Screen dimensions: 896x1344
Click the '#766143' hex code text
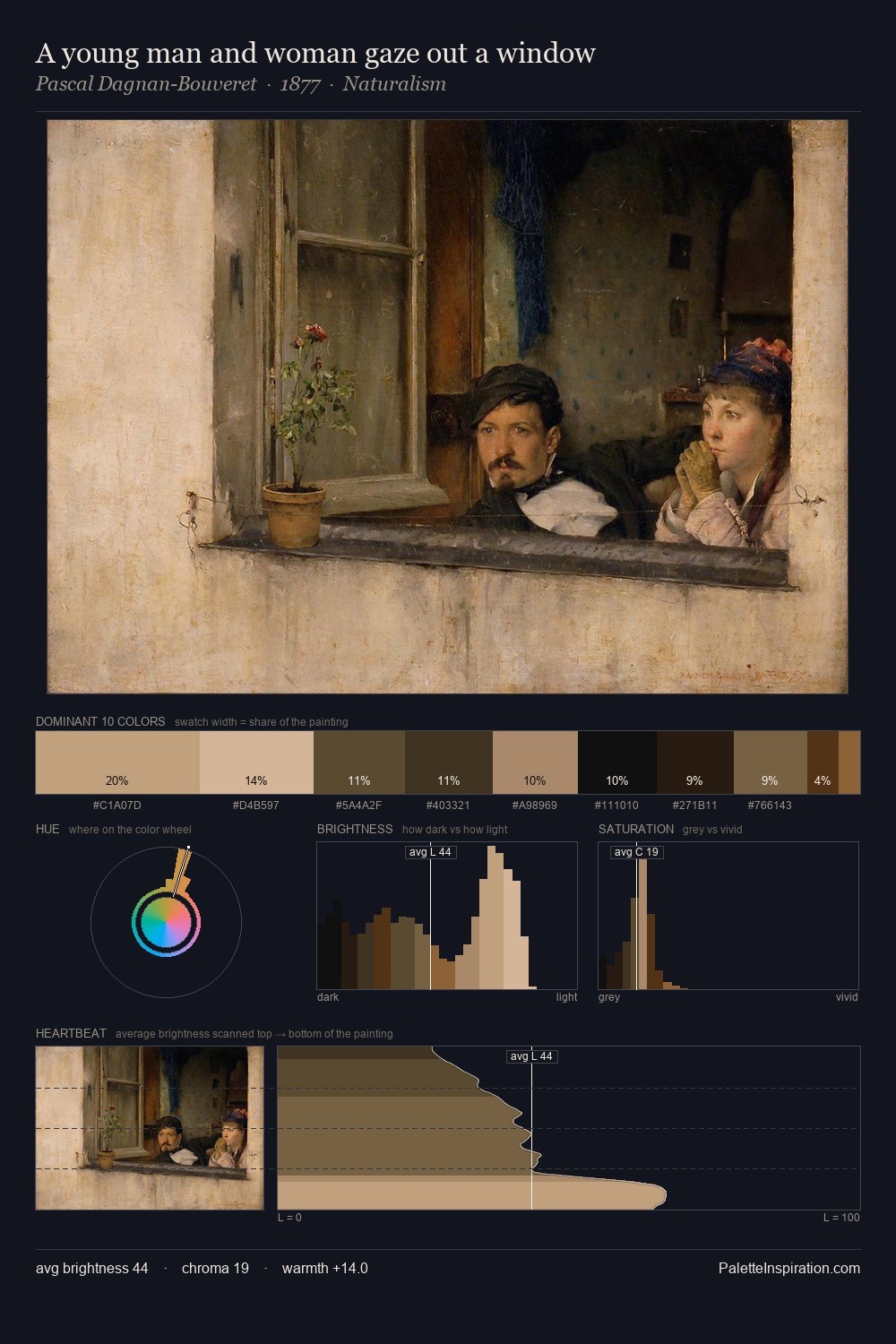pyautogui.click(x=771, y=806)
